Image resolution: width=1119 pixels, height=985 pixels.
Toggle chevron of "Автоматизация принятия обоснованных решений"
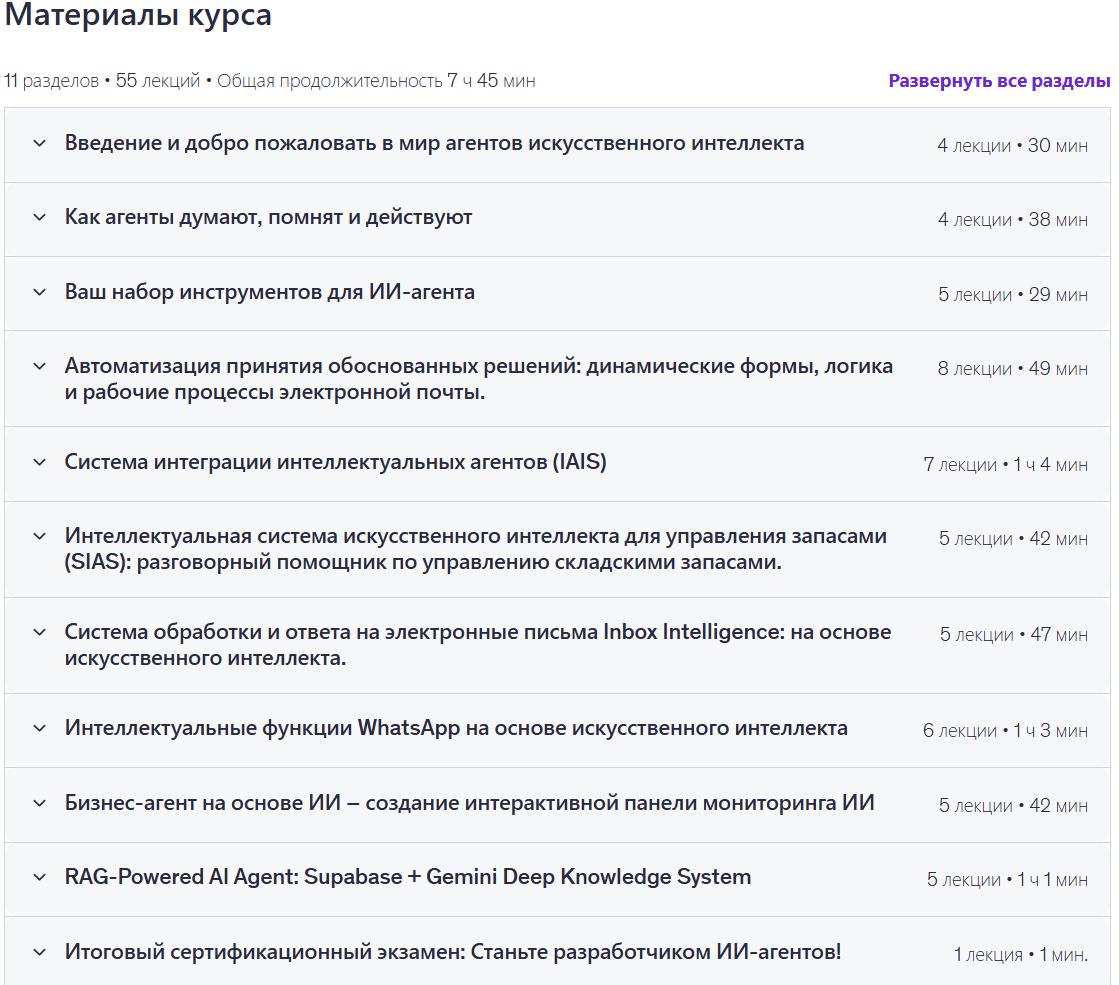coord(40,366)
